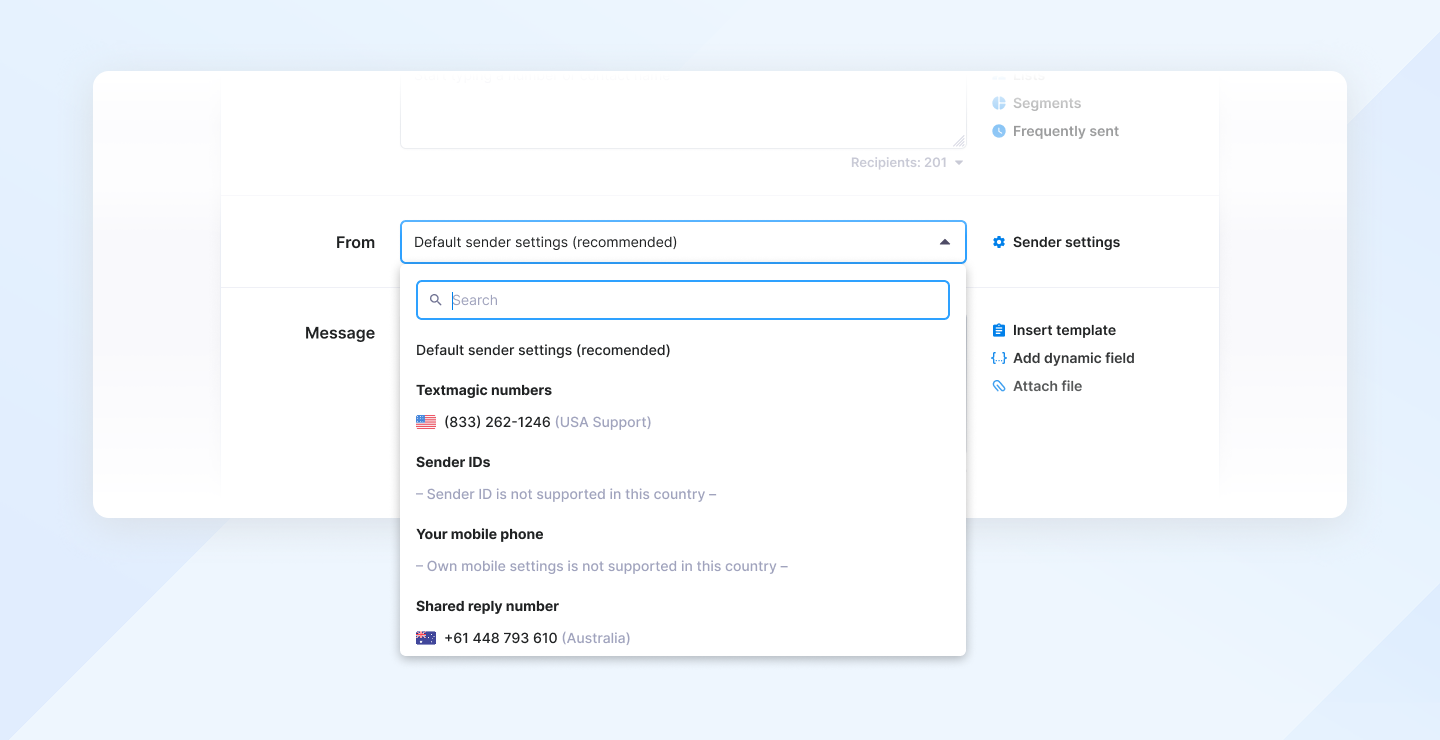Click inside the recipients text area
The image size is (1440, 740).
click(x=680, y=115)
